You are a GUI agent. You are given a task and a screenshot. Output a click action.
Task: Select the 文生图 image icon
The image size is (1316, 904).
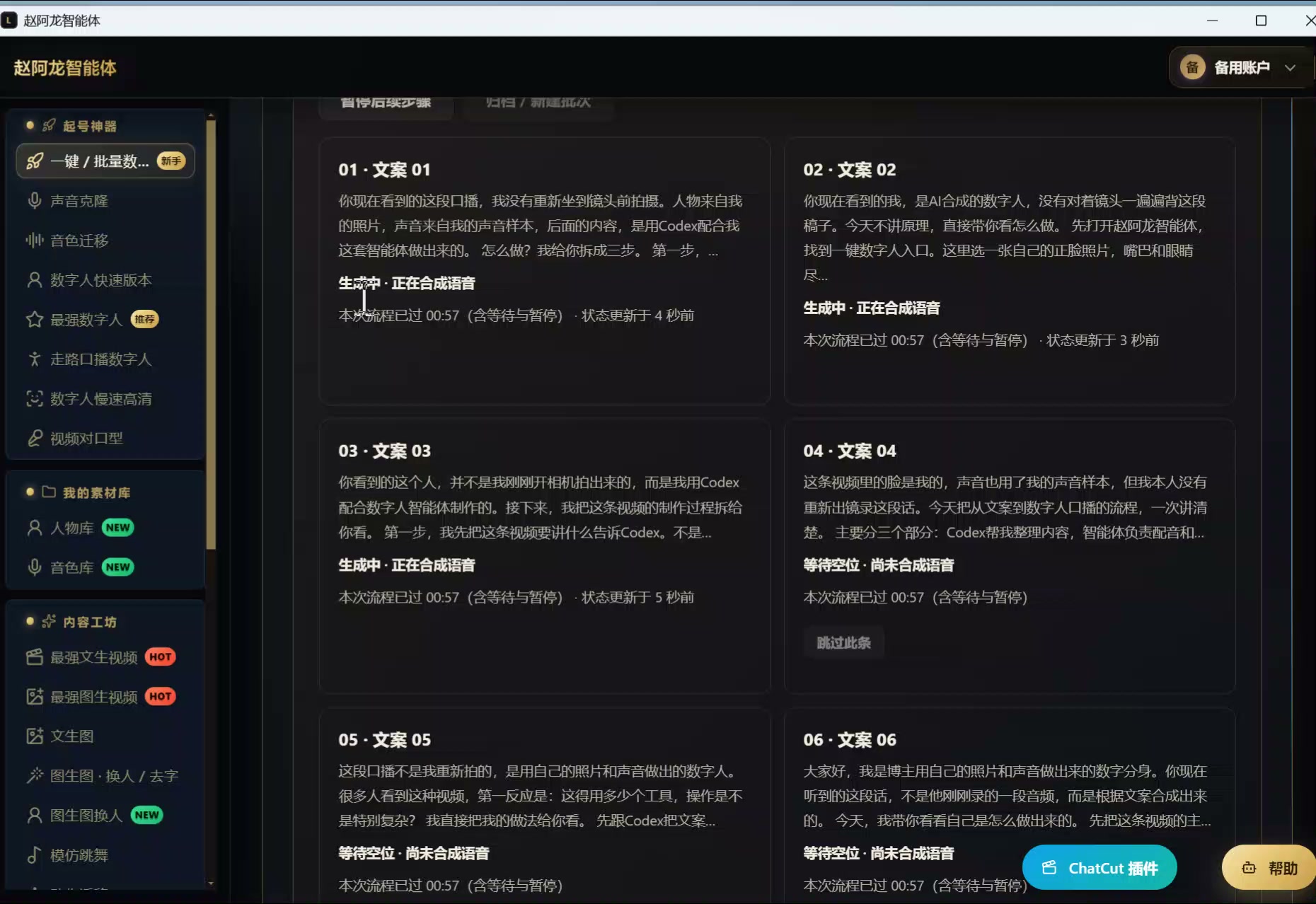pos(34,736)
